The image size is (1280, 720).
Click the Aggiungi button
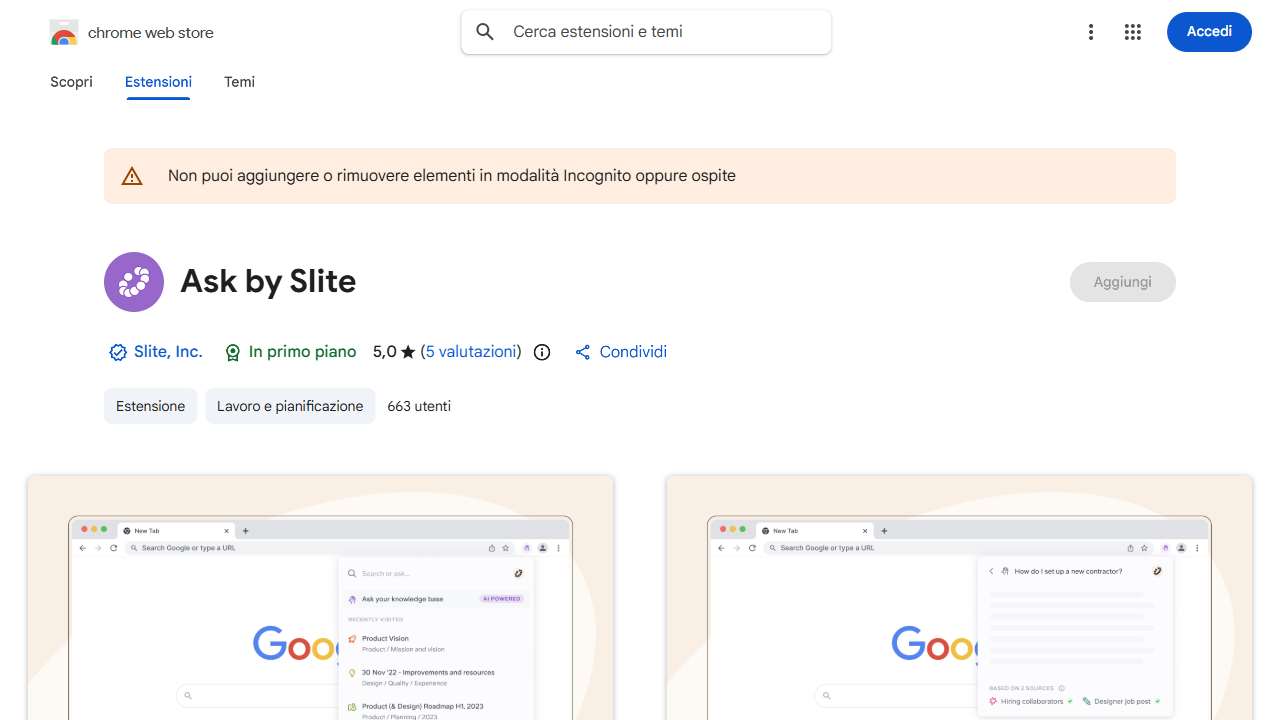(1122, 282)
